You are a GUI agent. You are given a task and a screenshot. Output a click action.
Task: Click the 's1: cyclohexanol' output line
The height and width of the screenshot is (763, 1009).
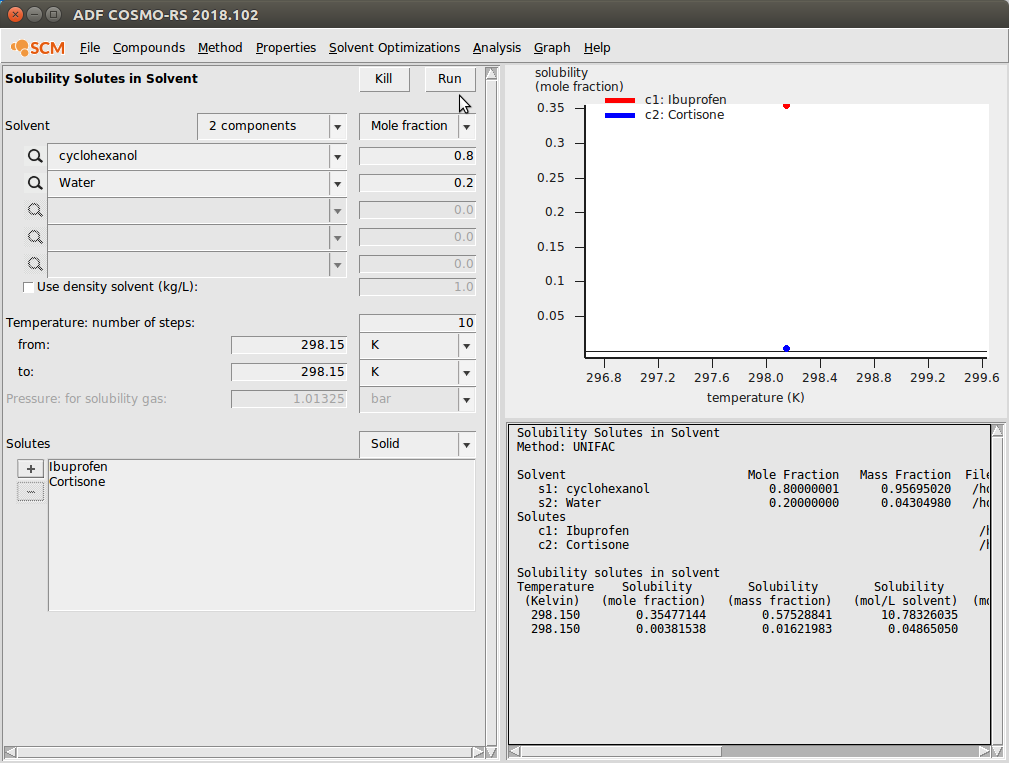click(x=593, y=489)
